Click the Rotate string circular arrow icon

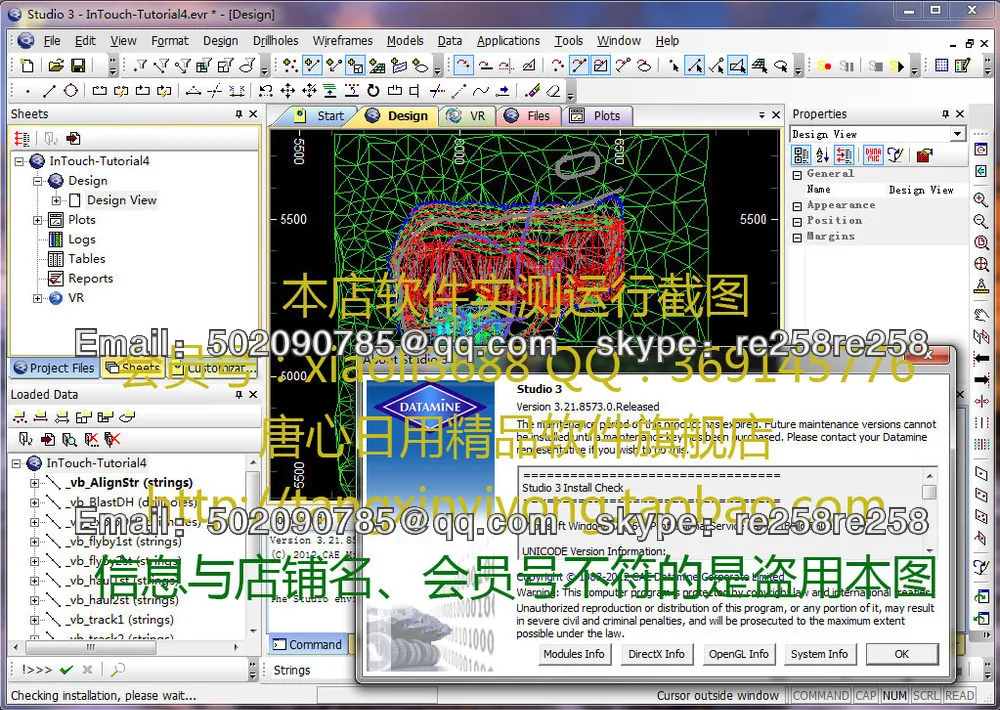click(373, 91)
